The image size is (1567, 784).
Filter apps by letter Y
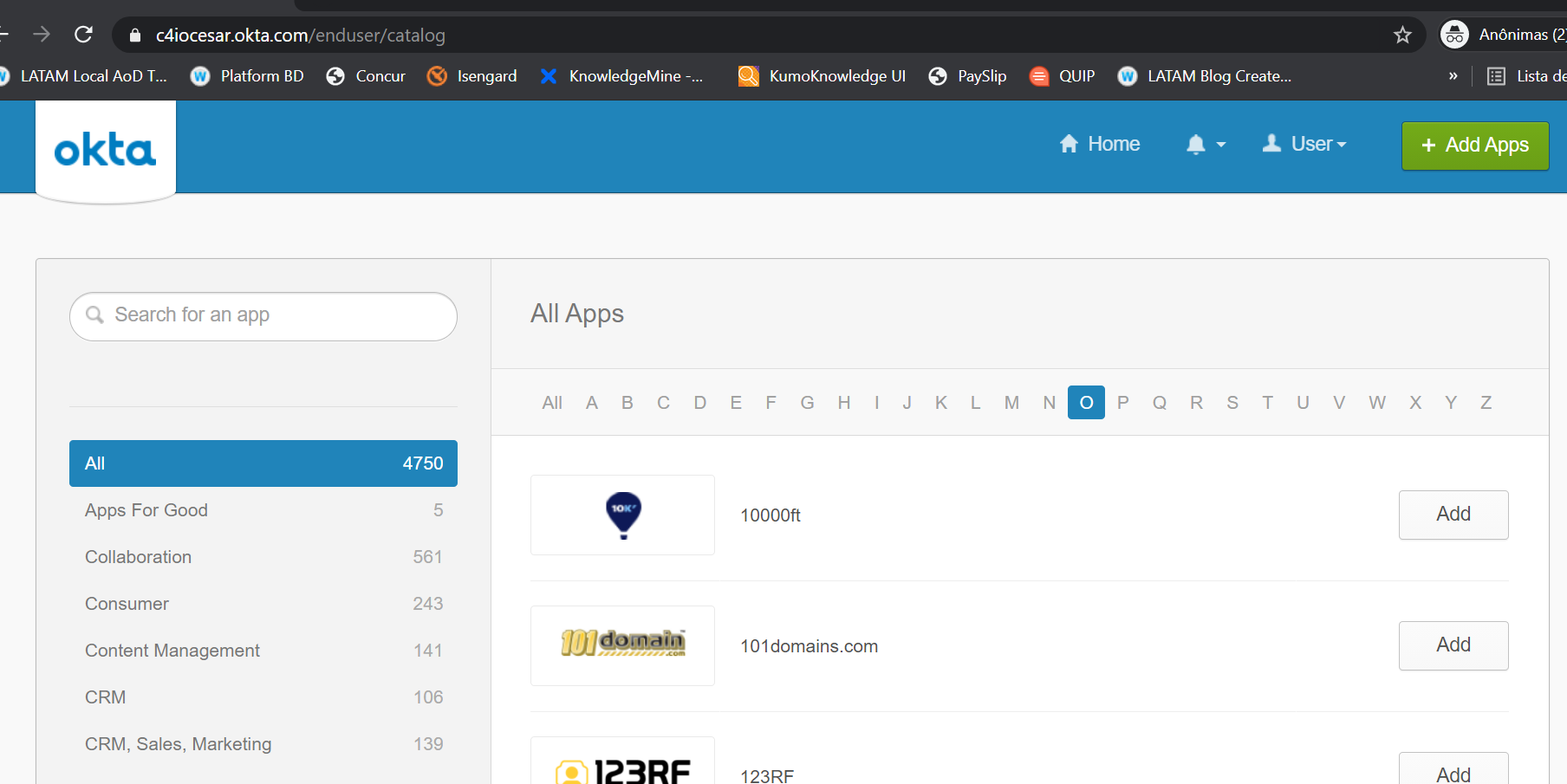point(1451,403)
